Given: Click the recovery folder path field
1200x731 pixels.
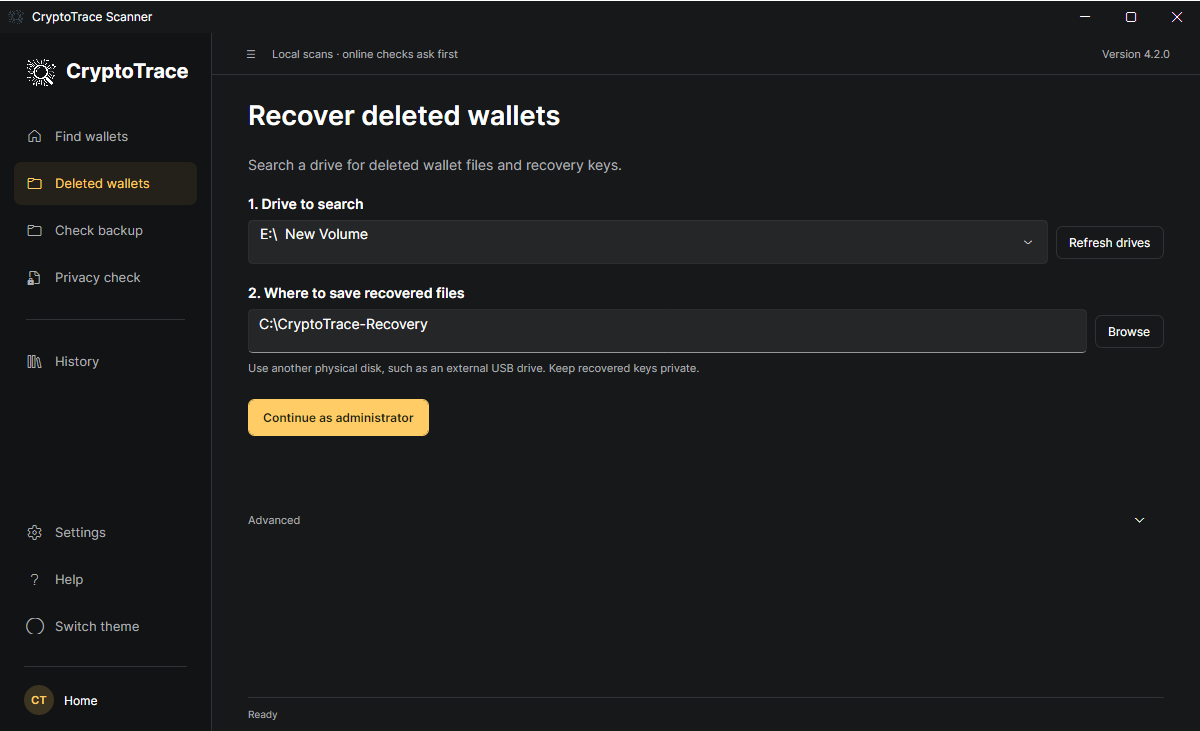Looking at the screenshot, I should (667, 331).
